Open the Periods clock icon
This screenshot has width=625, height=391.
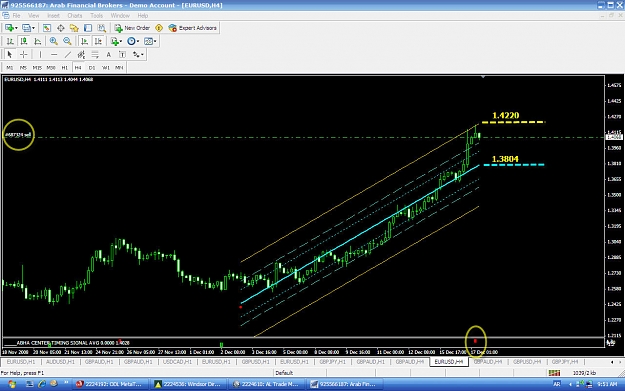tap(131, 41)
